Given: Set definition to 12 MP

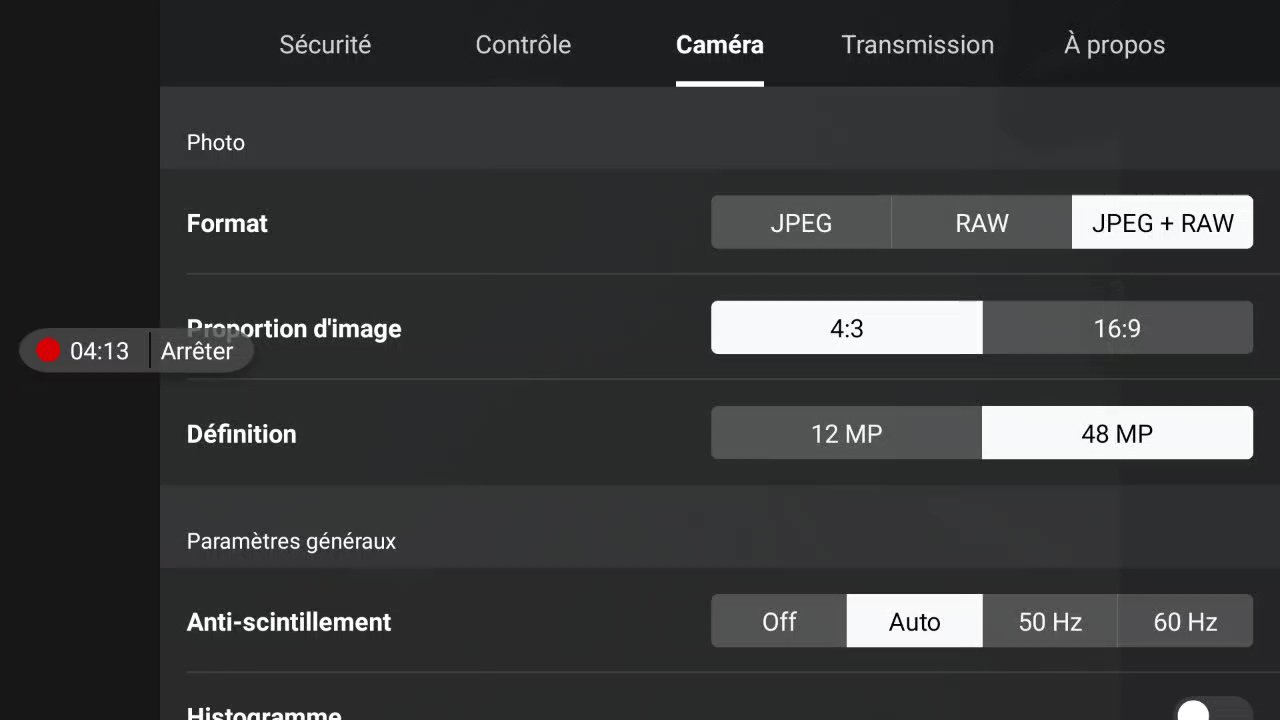Looking at the screenshot, I should pos(846,433).
